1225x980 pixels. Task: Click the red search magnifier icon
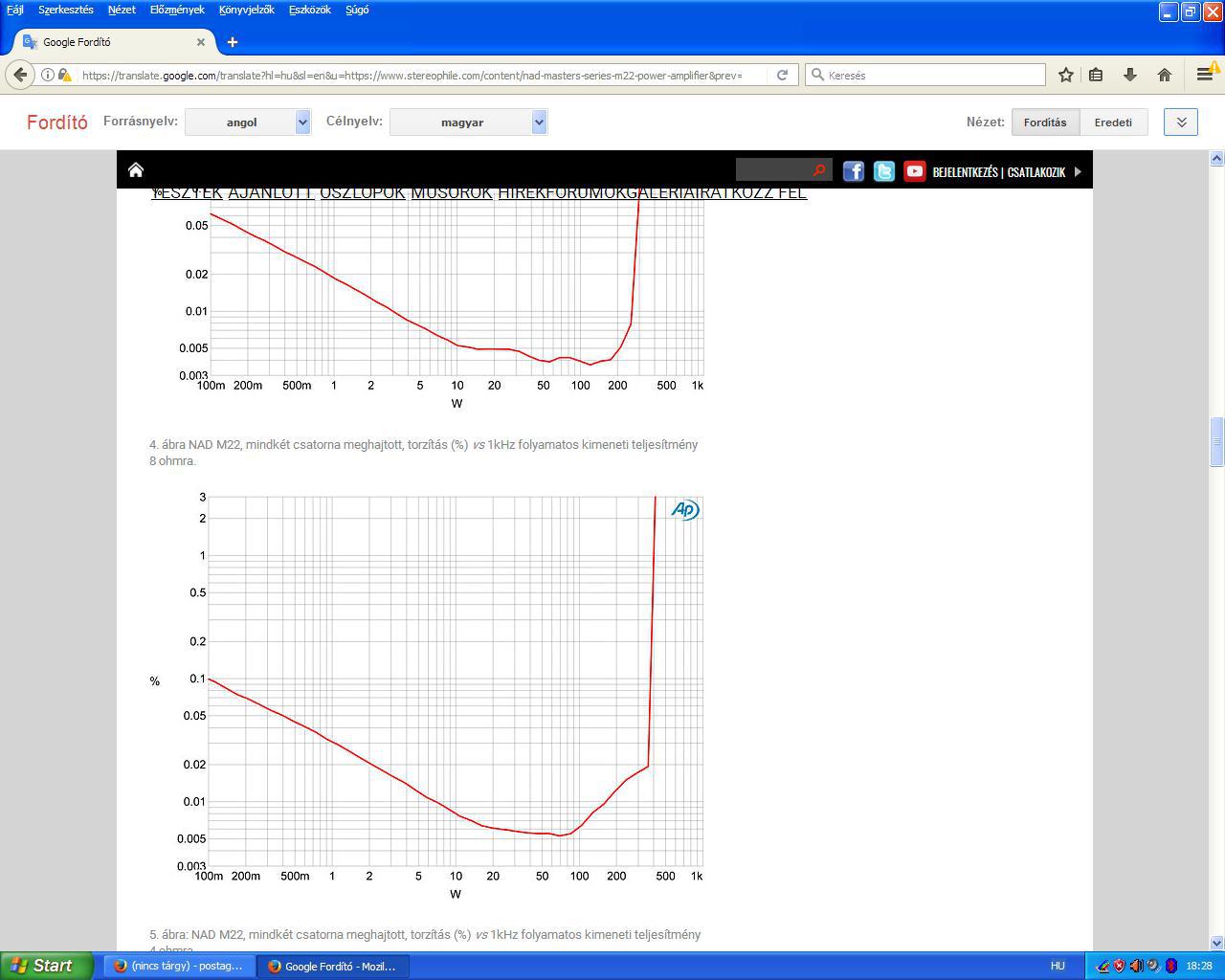click(819, 170)
